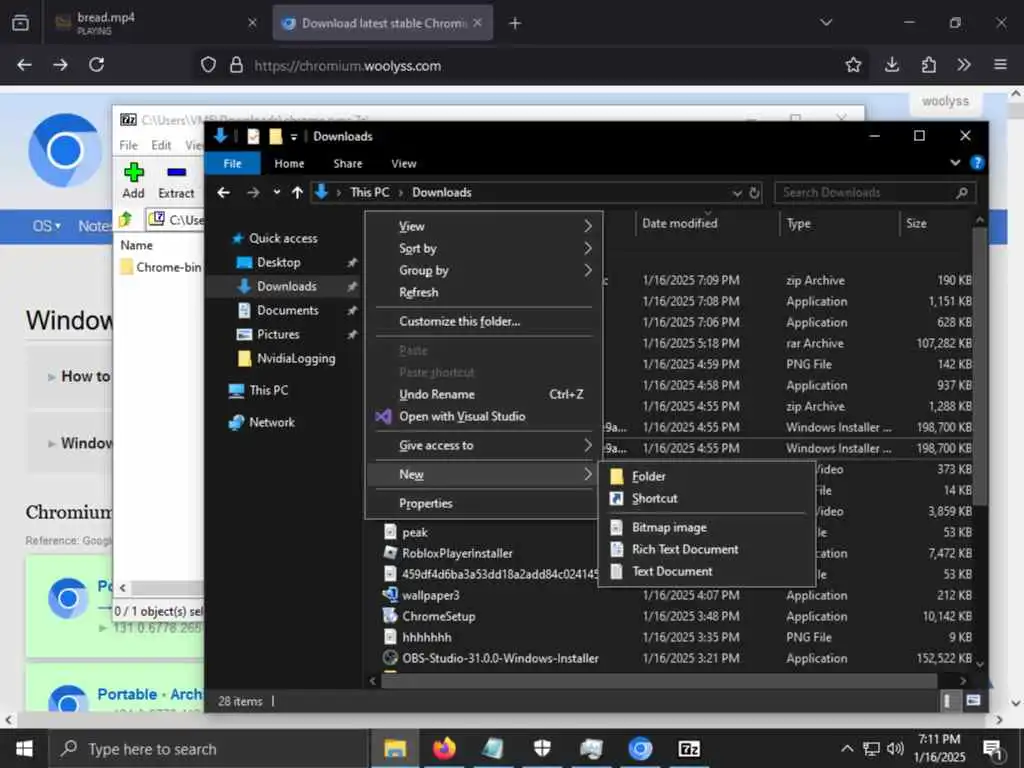Open Firefox View pinned tab icon
The image size is (1024, 768).
tap(20, 23)
